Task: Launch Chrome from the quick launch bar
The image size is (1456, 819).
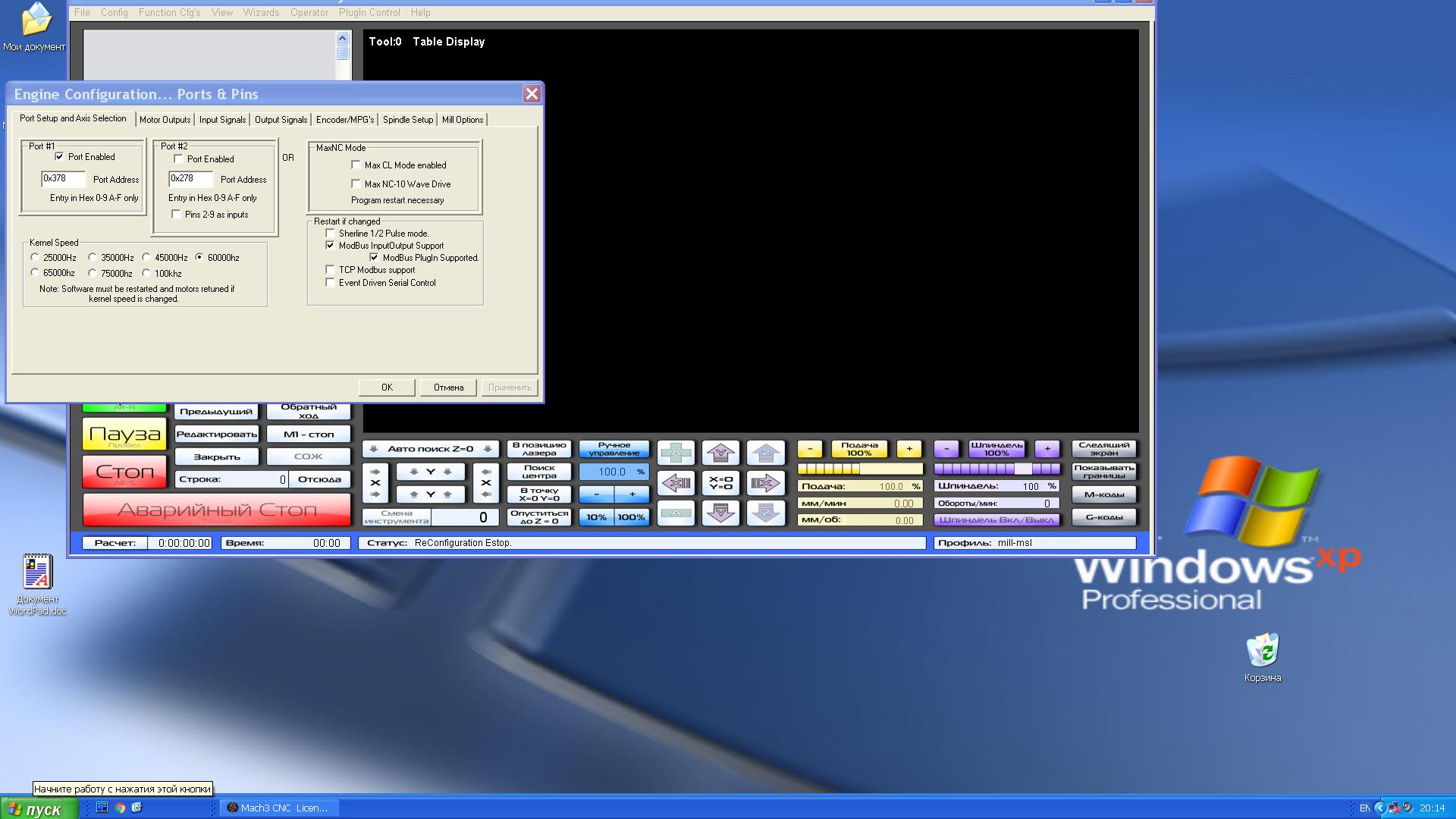Action: tap(120, 808)
